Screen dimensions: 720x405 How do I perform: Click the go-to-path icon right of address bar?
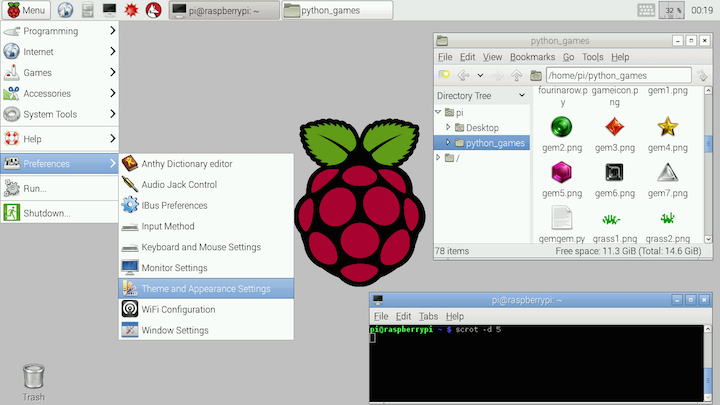702,75
